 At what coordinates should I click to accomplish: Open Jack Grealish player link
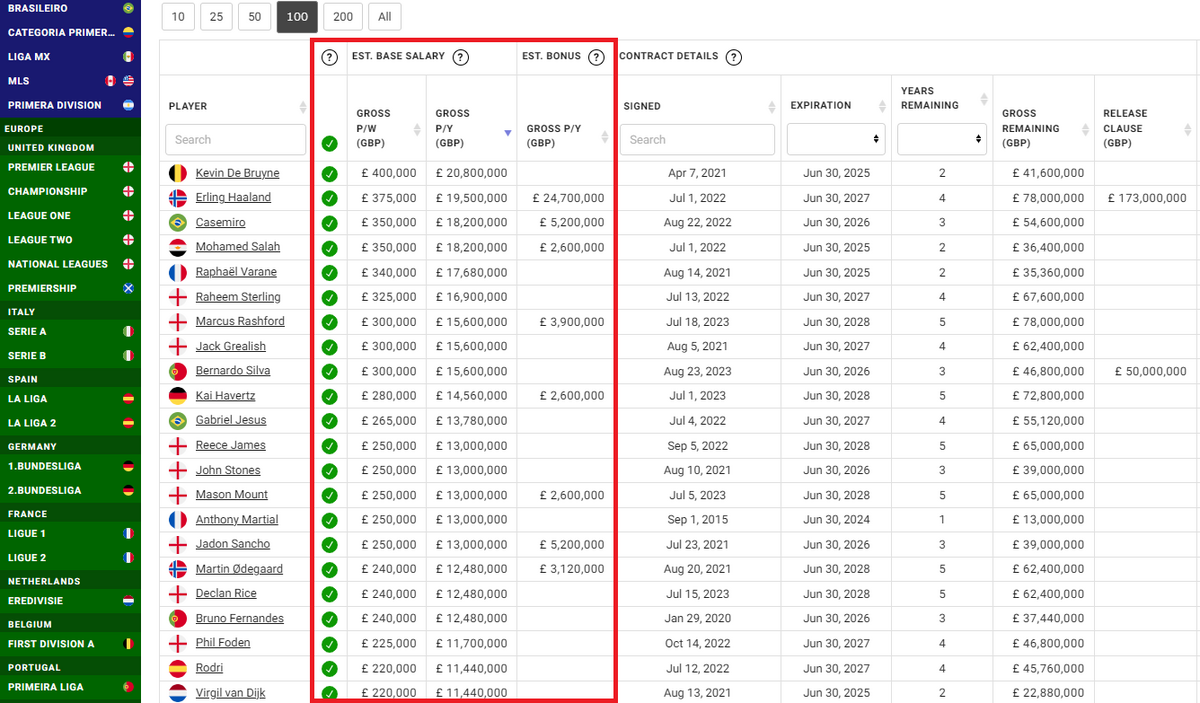231,346
